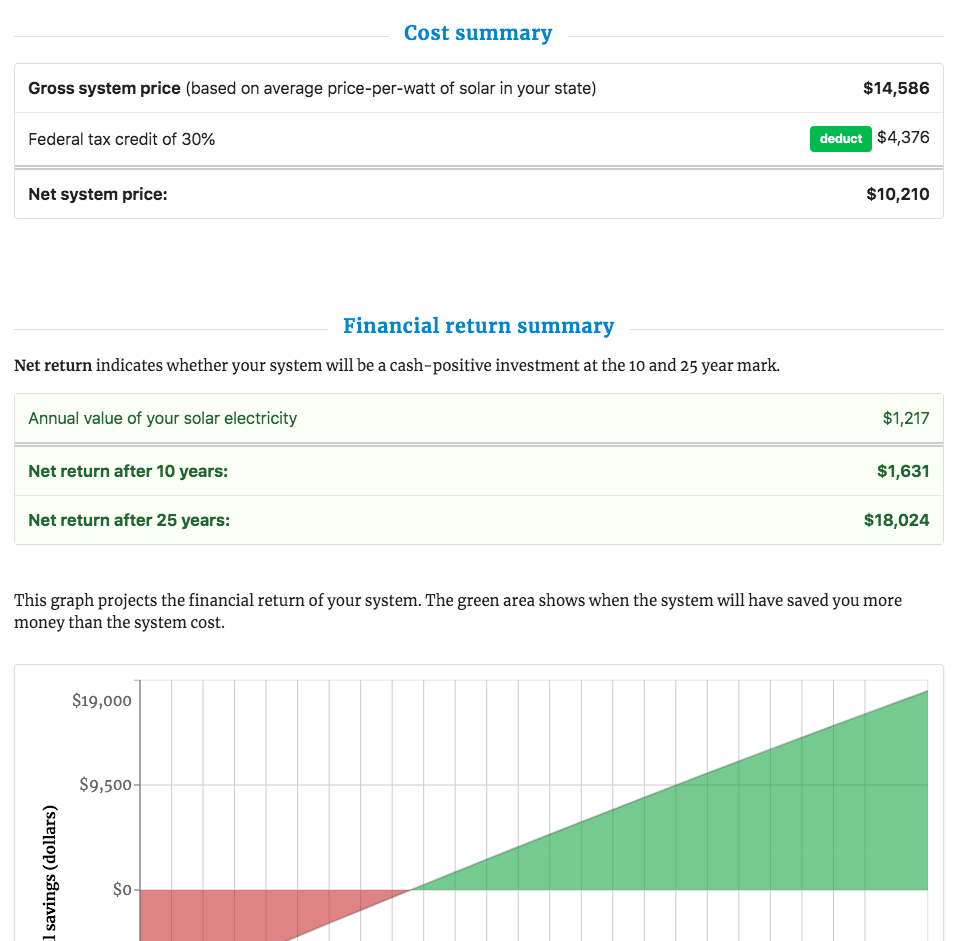Select Annual value of your solar electricity
Viewport: 966px width, 941px height.
(x=163, y=418)
